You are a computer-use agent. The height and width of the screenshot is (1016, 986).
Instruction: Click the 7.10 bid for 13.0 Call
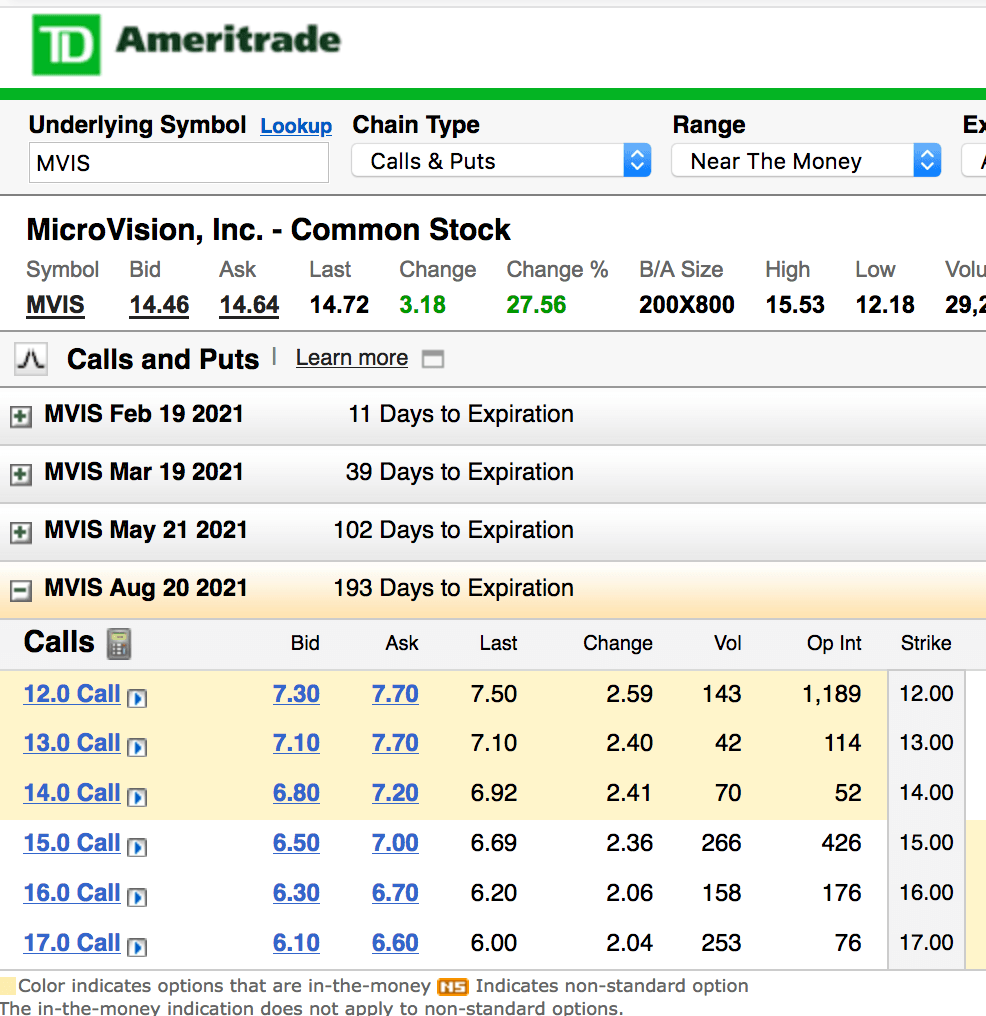click(x=296, y=743)
